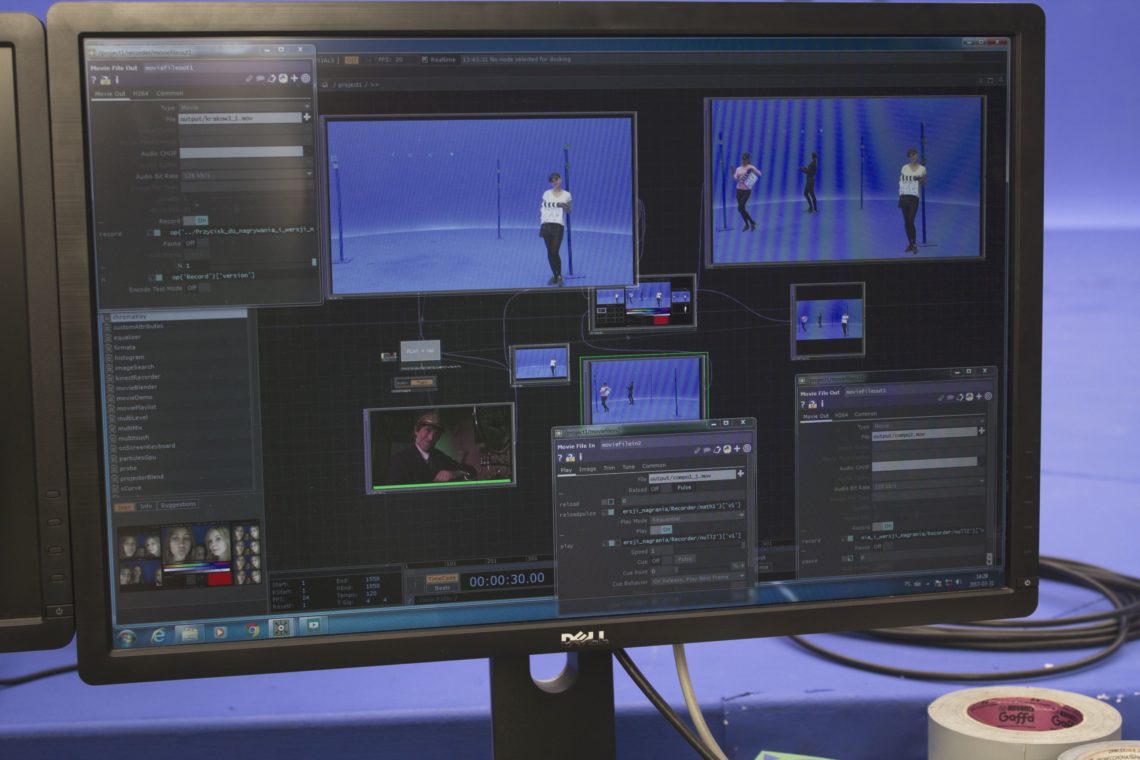1140x760 pixels.
Task: Click TimeCode button near timeline clock
Action: coord(441,578)
